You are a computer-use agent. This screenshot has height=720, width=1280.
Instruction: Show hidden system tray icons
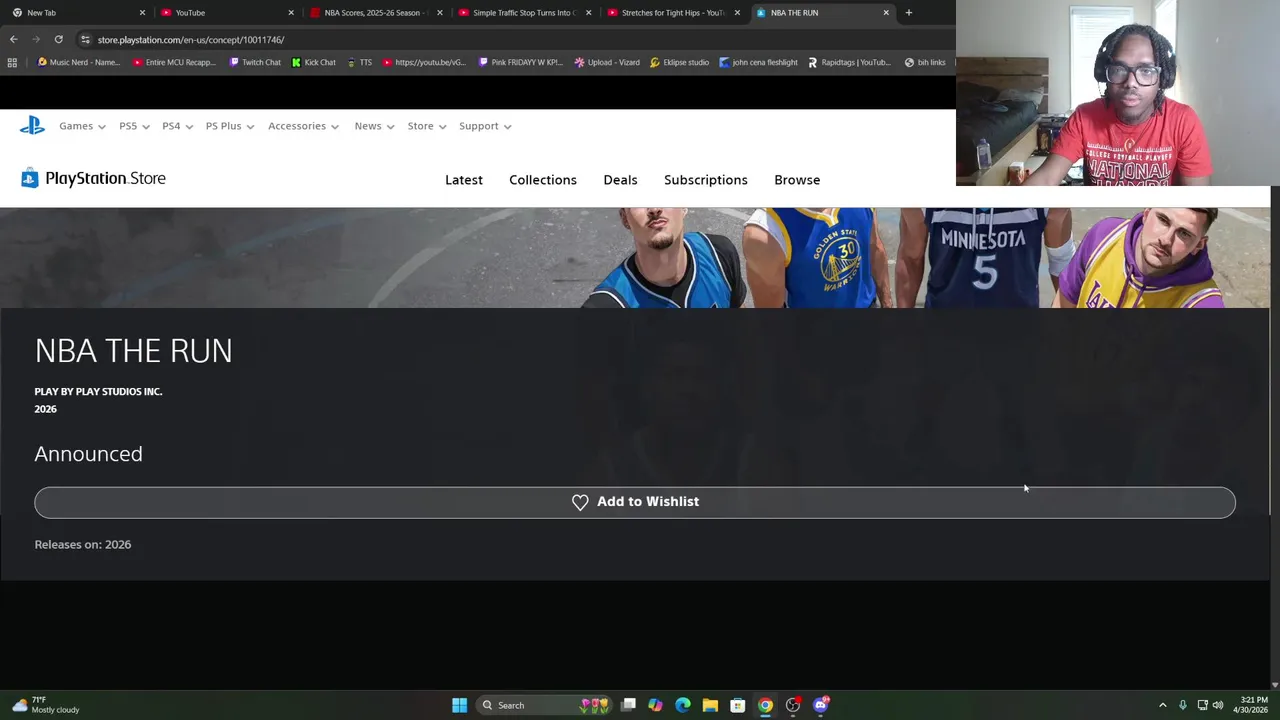(1162, 705)
